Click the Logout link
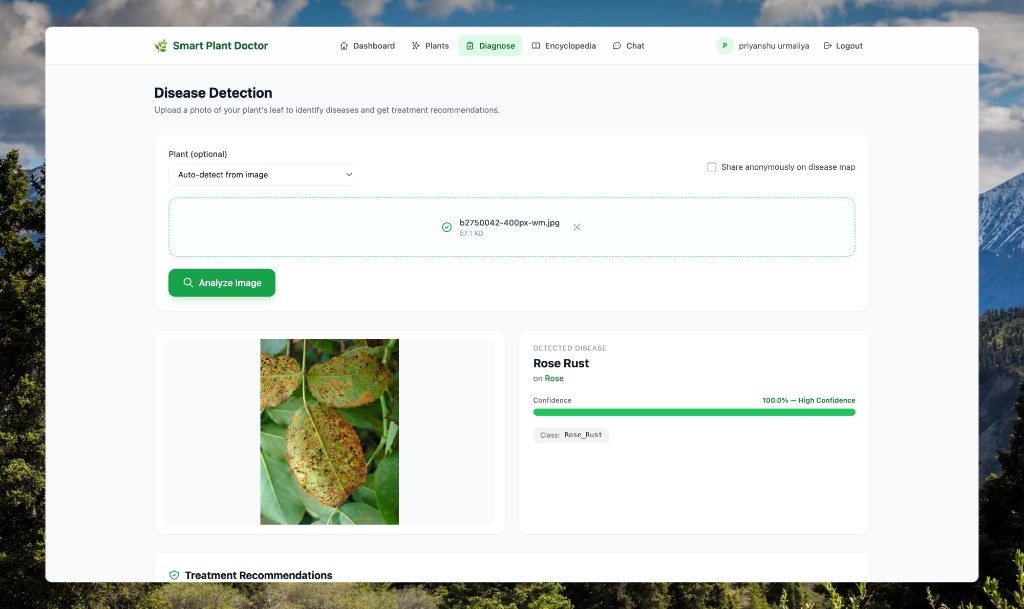This screenshot has width=1024, height=609. (843, 46)
